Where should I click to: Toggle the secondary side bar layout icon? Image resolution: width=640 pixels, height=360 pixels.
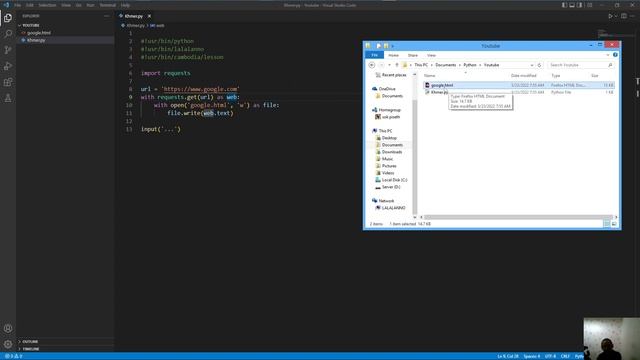click(x=580, y=5)
